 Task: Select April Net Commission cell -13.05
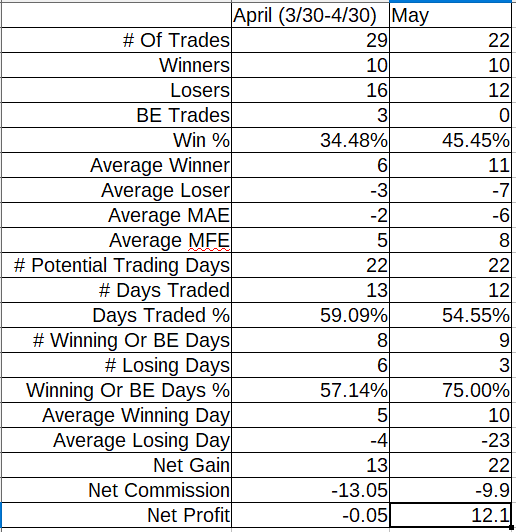click(310, 490)
